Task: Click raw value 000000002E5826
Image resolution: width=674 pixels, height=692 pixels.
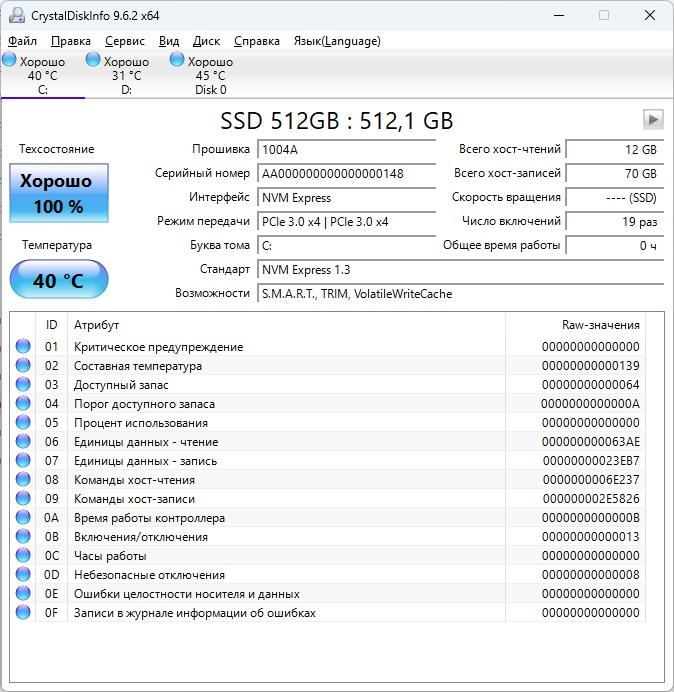Action: coord(591,498)
